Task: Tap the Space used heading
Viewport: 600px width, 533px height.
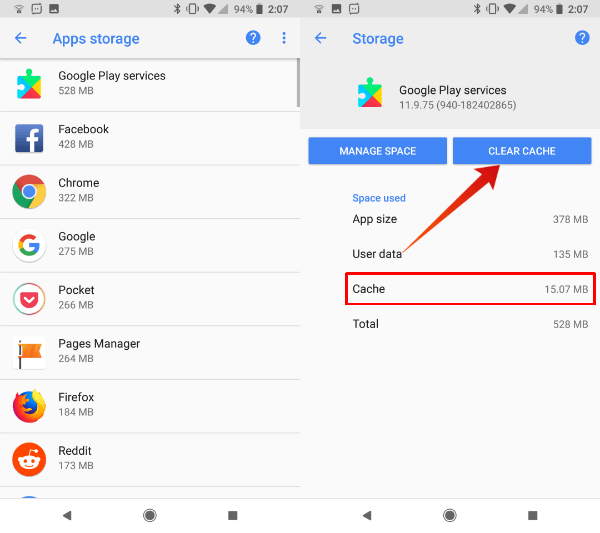Action: coord(379,198)
